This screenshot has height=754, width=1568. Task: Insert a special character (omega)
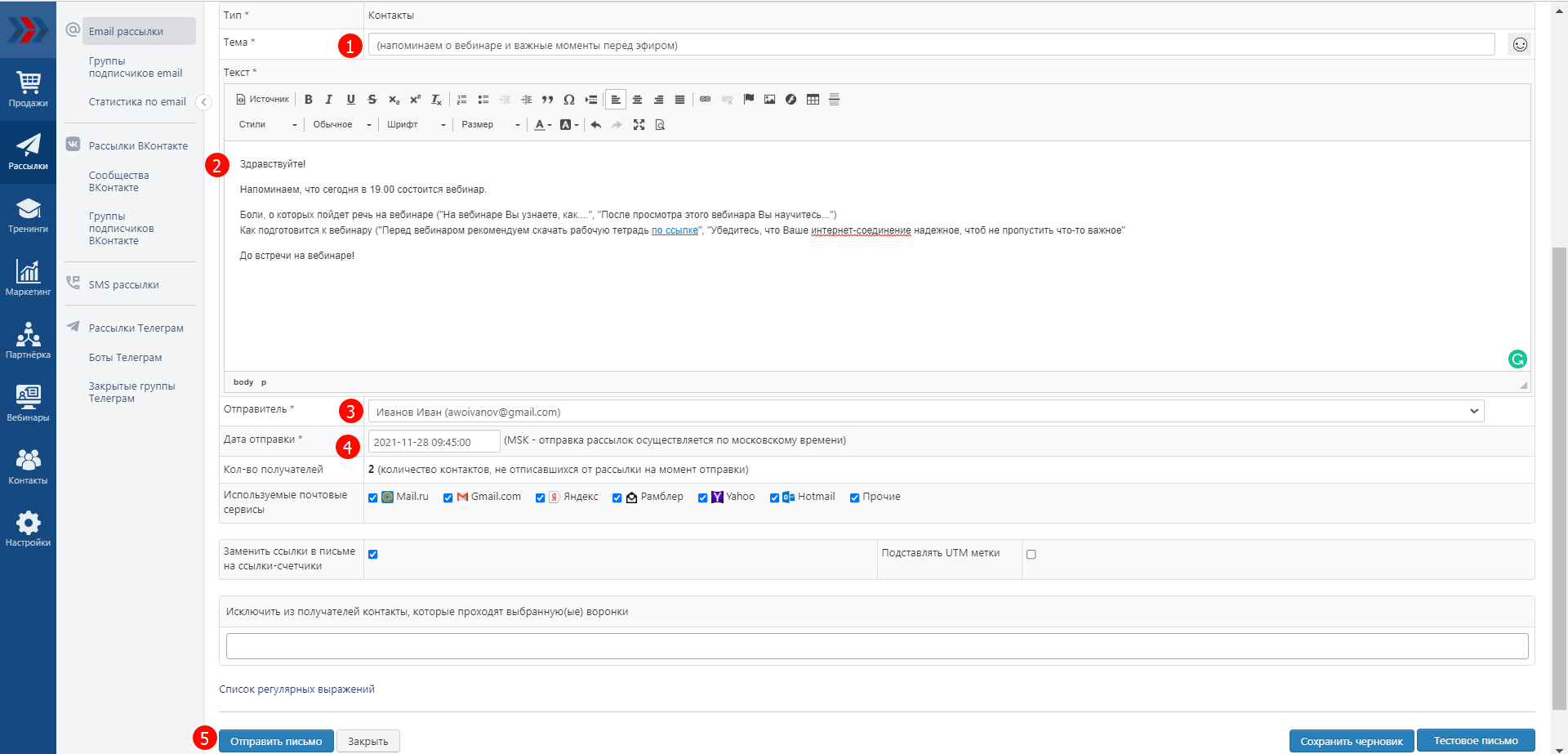click(x=569, y=100)
